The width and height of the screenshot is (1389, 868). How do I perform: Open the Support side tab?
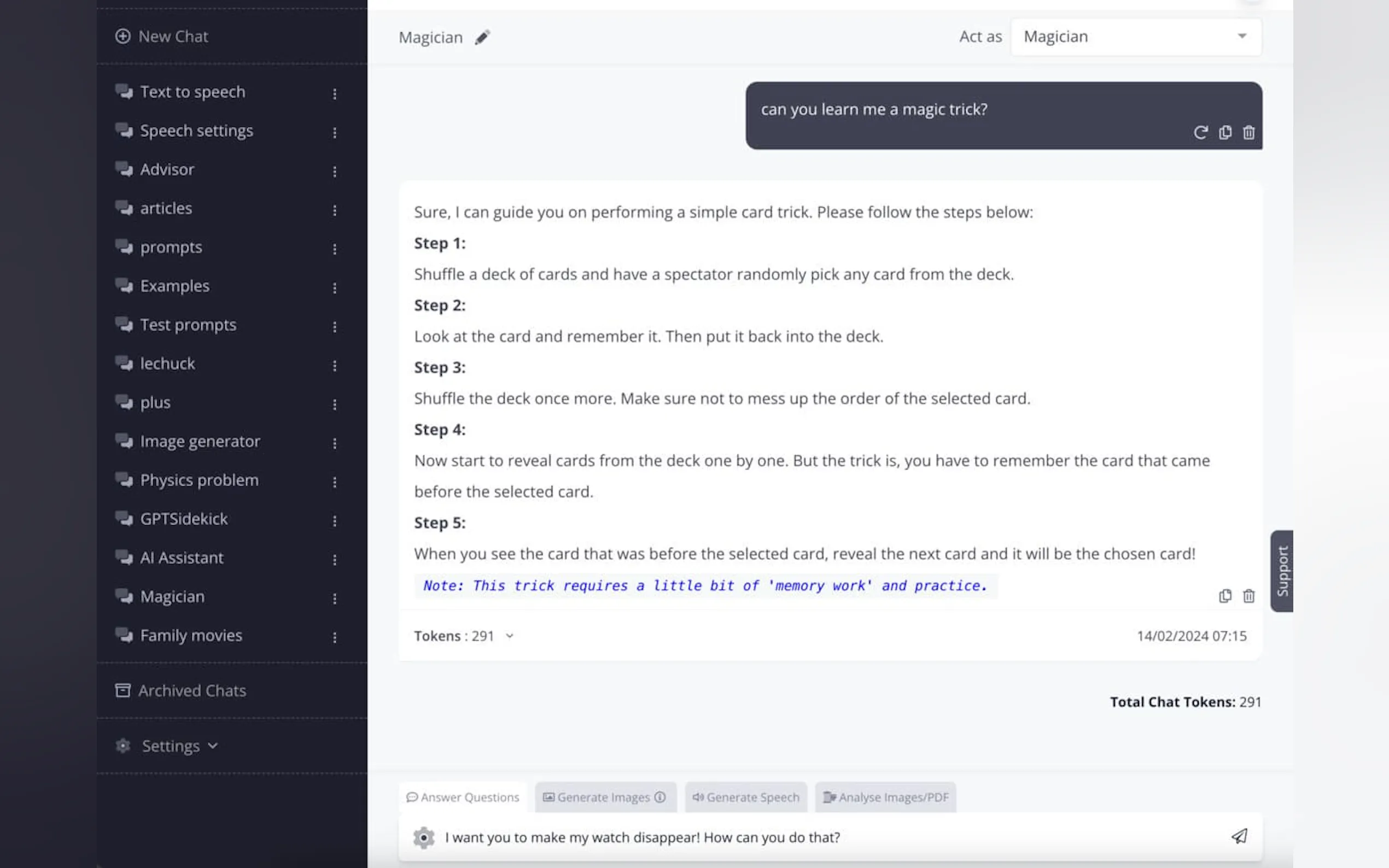[1282, 571]
